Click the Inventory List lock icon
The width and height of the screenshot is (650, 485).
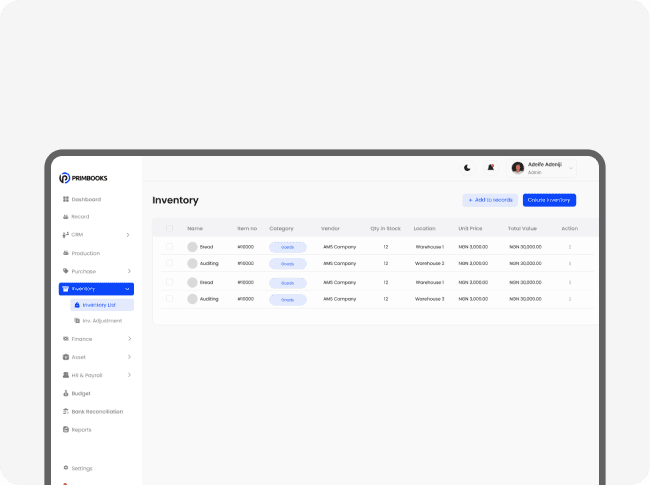pos(77,305)
